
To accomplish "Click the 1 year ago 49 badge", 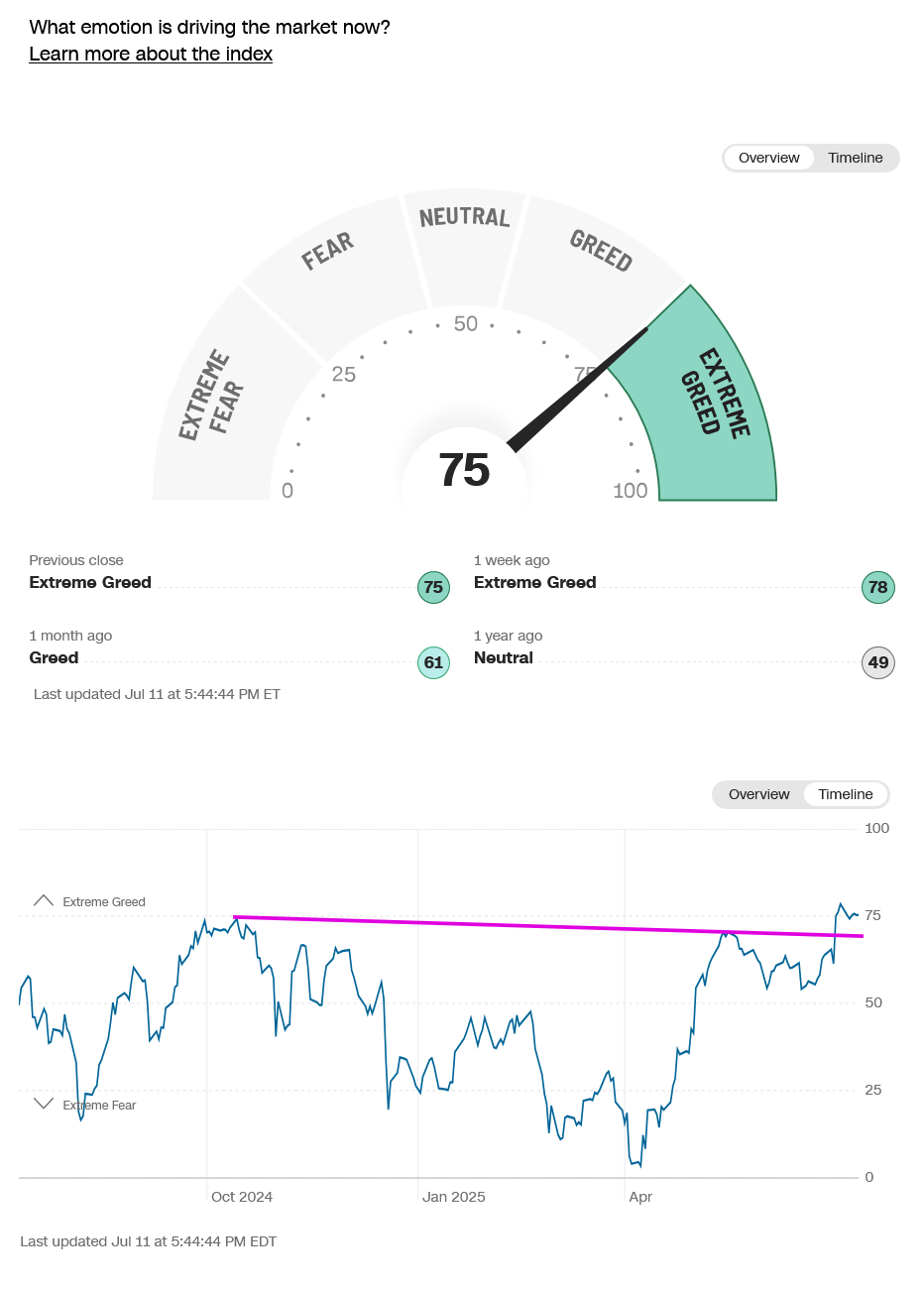I will [878, 662].
